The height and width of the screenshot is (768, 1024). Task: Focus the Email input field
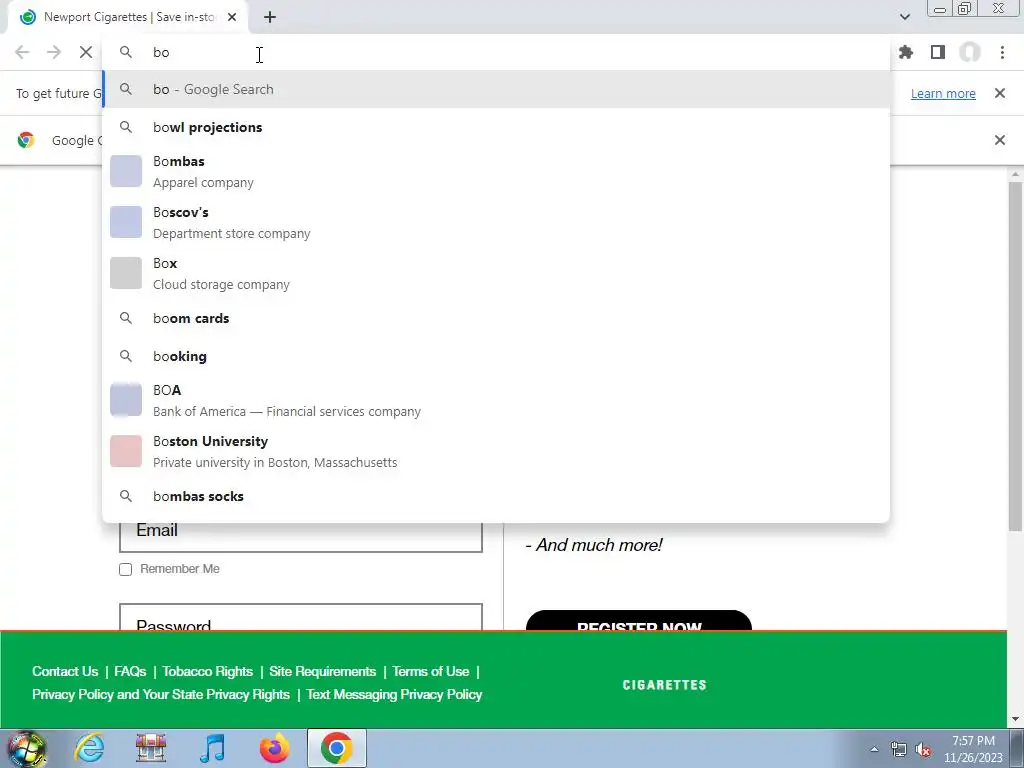coord(301,537)
